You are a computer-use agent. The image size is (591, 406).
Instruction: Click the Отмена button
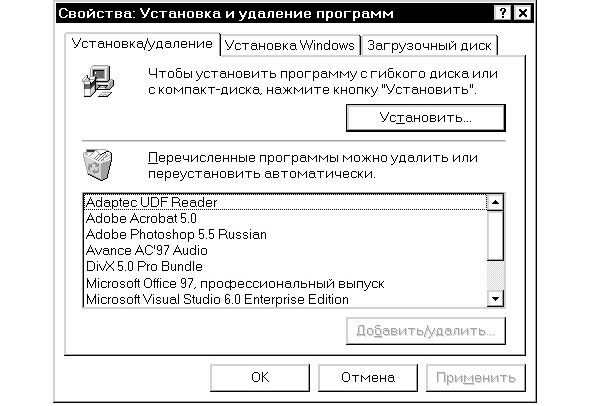(368, 377)
